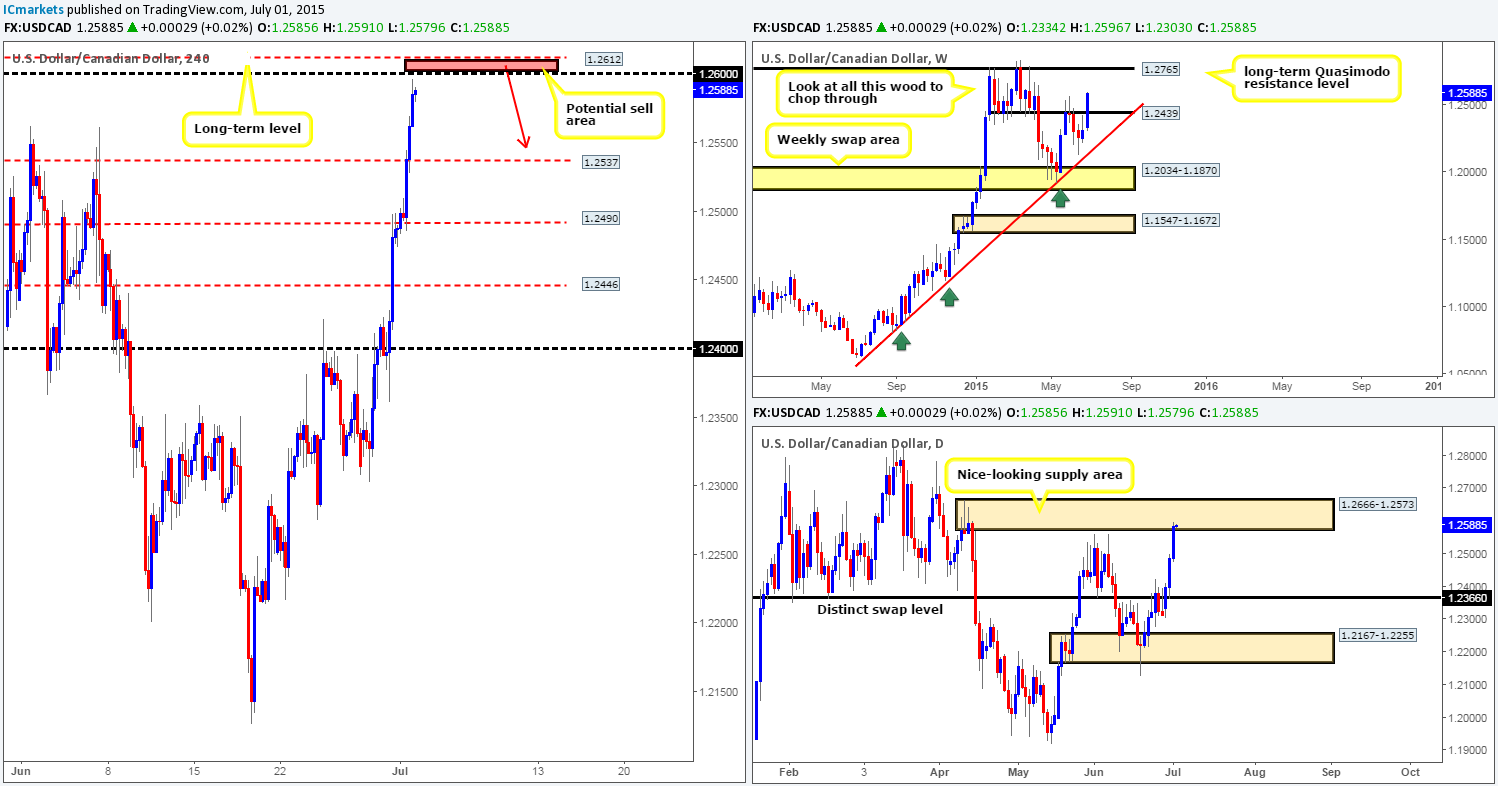Click the 2015 date label on weekly axis
The width and height of the screenshot is (1498, 786).
(x=976, y=385)
